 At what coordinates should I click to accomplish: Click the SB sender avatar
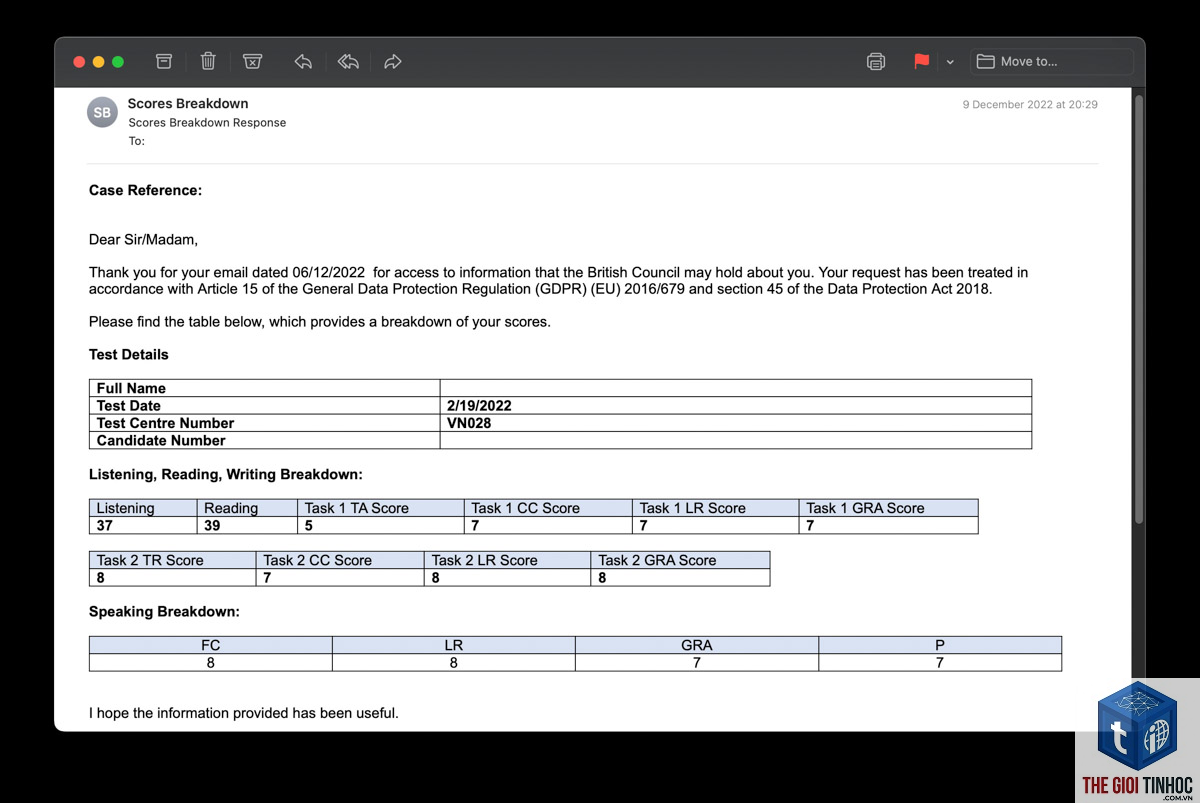tap(103, 113)
